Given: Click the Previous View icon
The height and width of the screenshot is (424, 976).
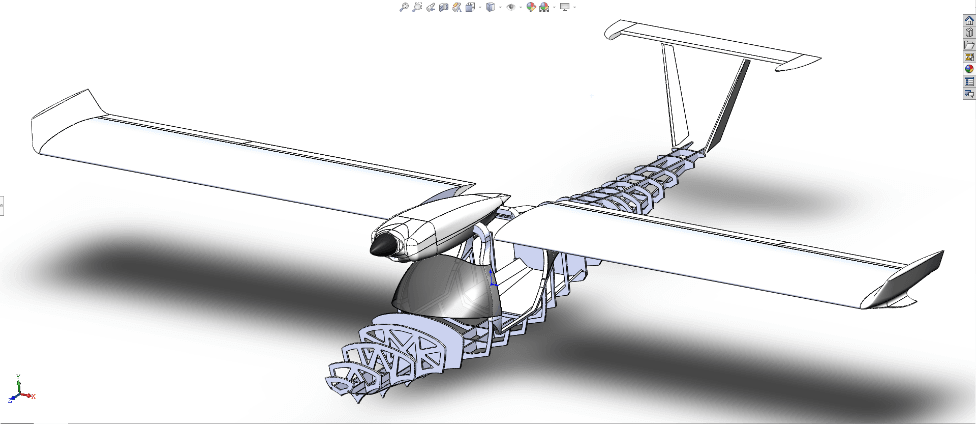Looking at the screenshot, I should pyautogui.click(x=430, y=7).
